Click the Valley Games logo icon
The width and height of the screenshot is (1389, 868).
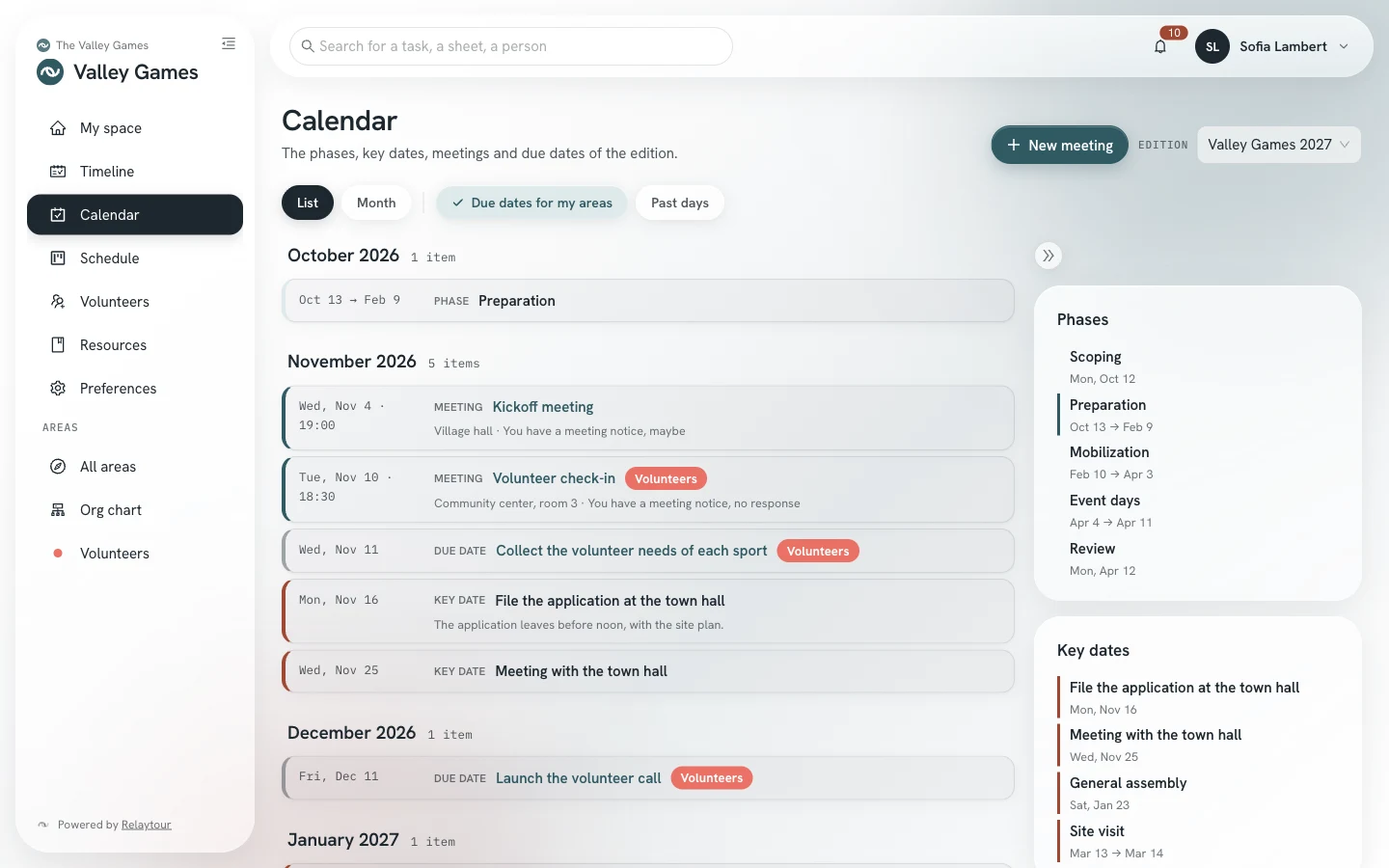(50, 72)
